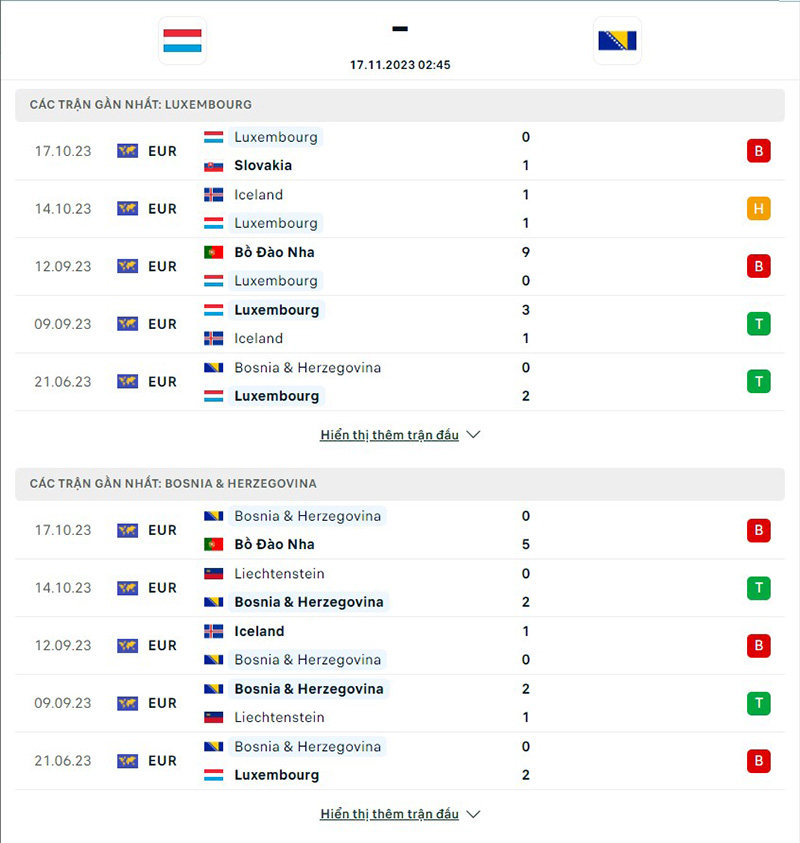
Task: Click the red B loss badge in the Portugal match
Action: [758, 266]
